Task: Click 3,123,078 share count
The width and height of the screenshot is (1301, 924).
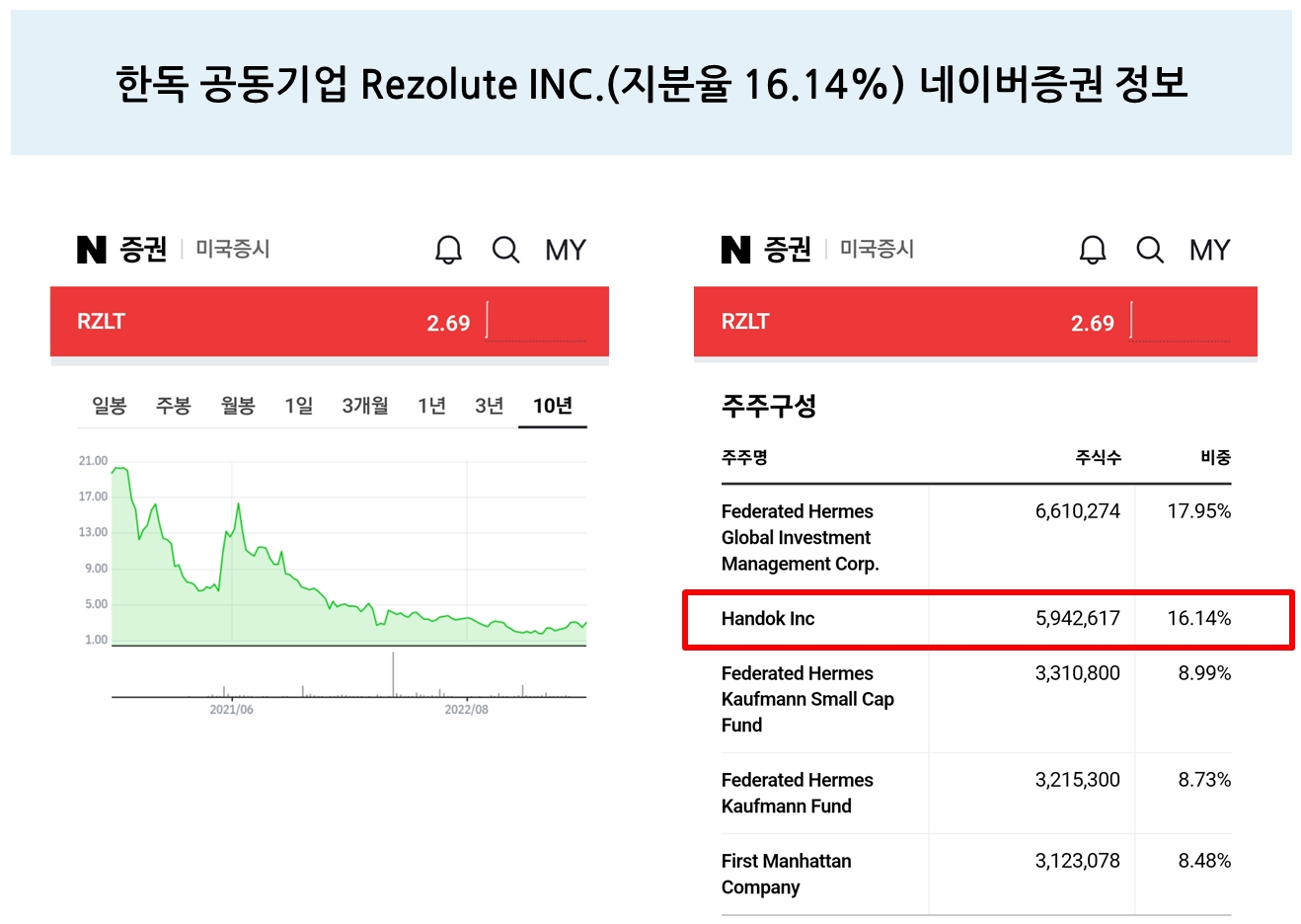Action: click(x=1078, y=861)
